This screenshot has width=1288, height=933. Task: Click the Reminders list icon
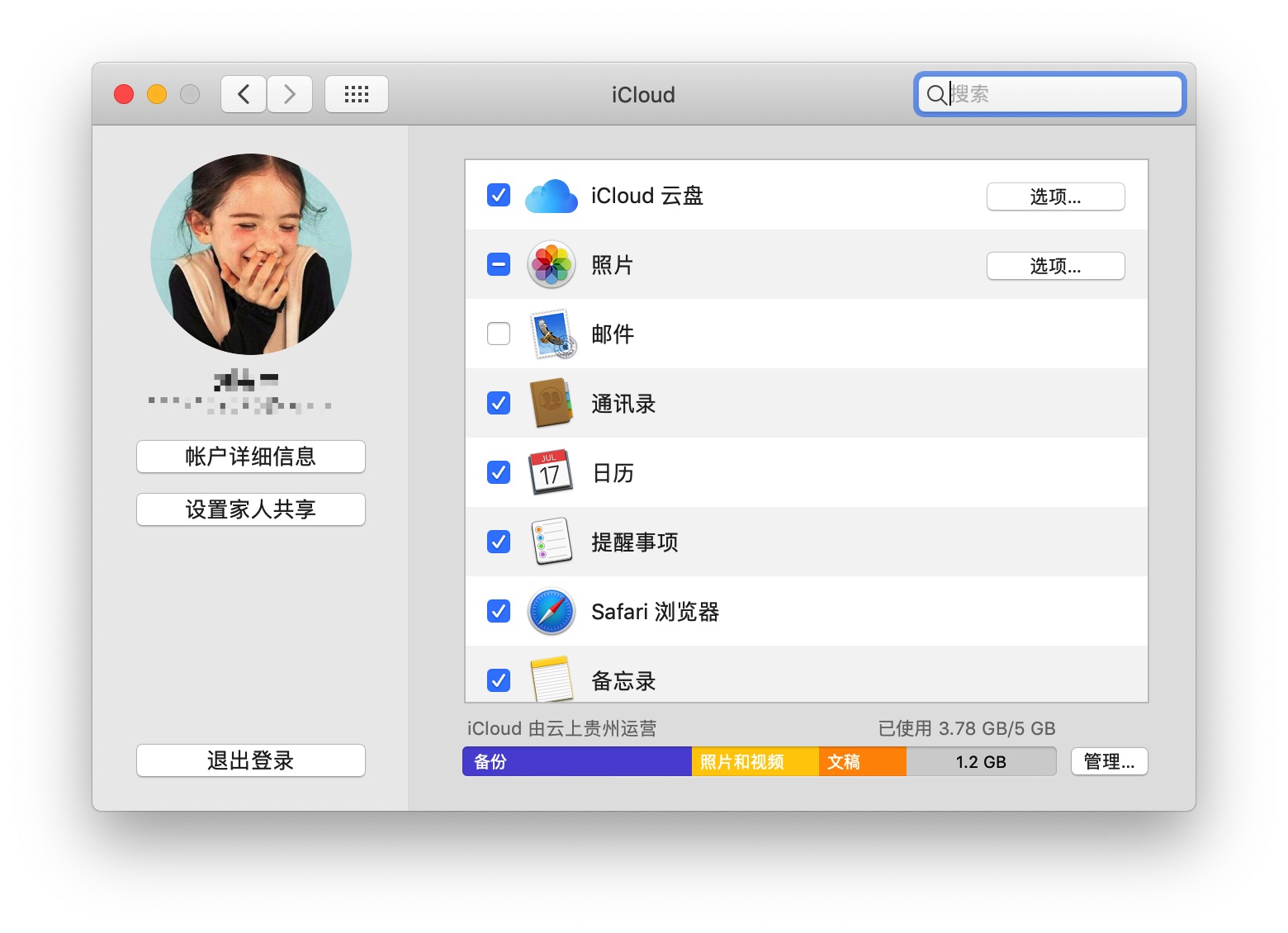pyautogui.click(x=551, y=542)
